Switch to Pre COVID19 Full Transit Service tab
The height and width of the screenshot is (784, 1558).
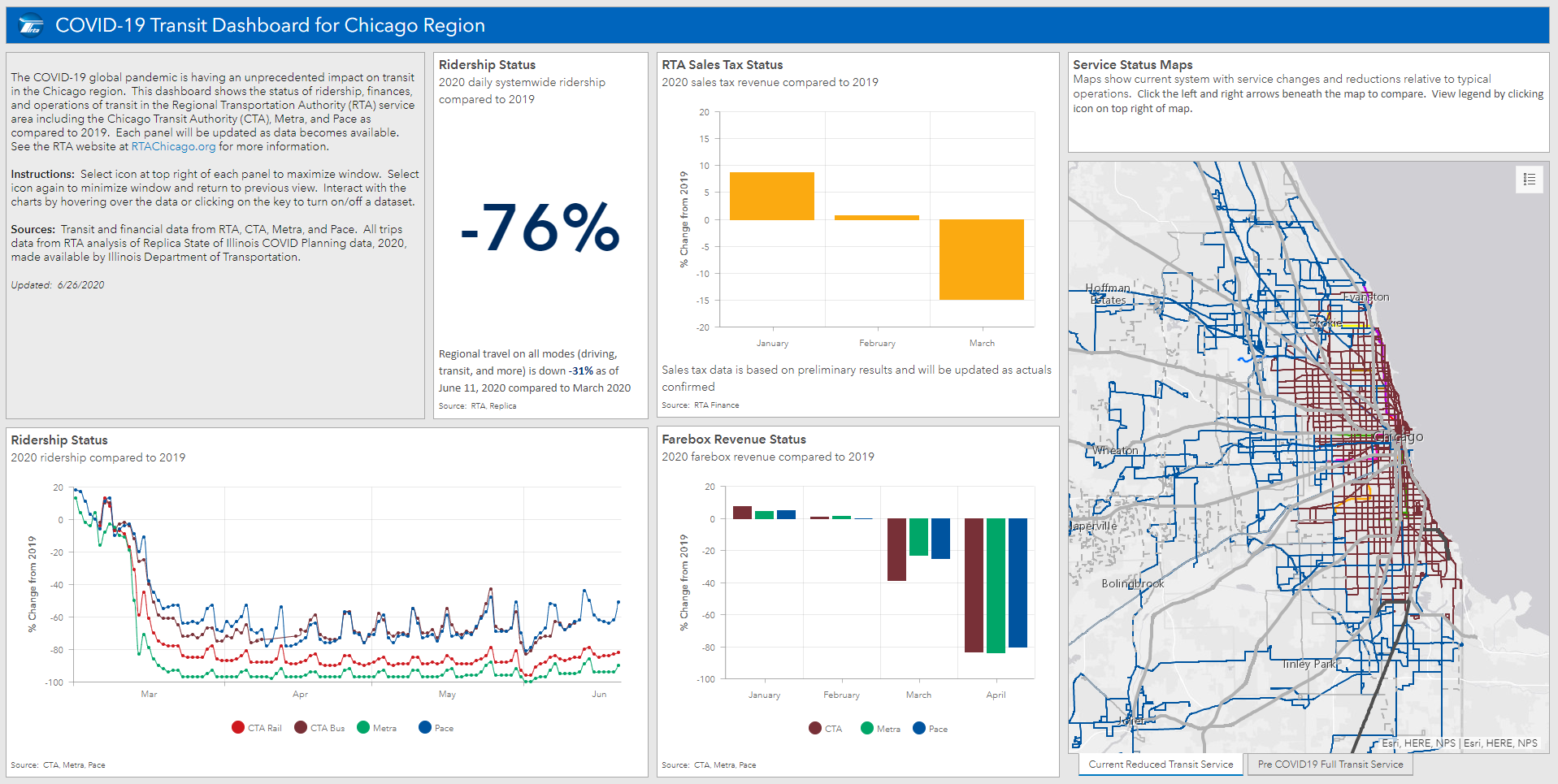tap(1330, 765)
